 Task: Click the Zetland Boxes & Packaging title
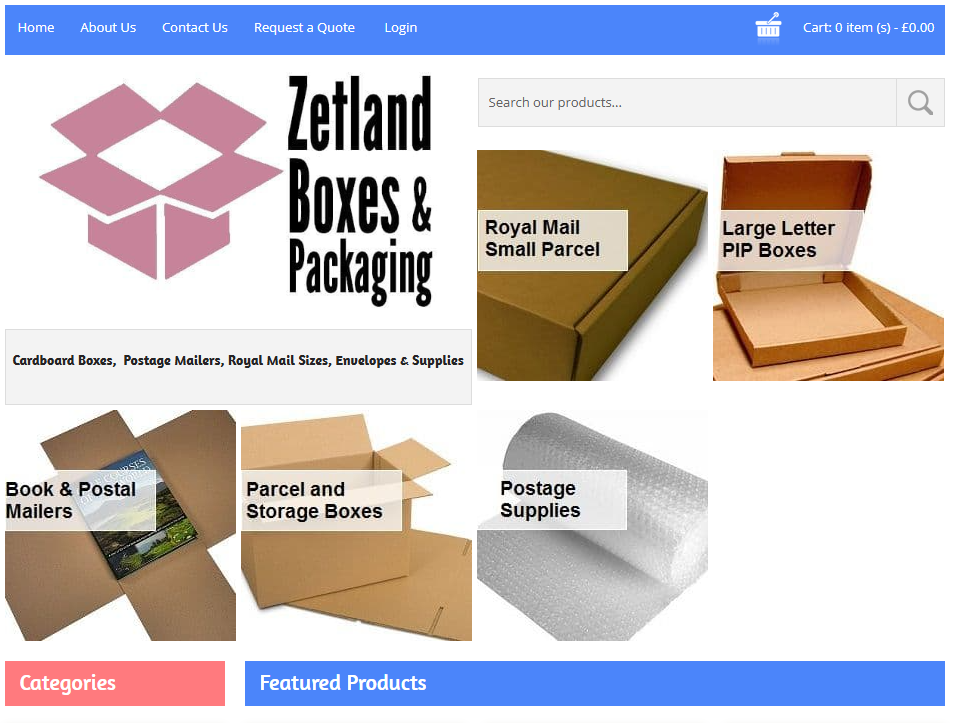tap(360, 190)
